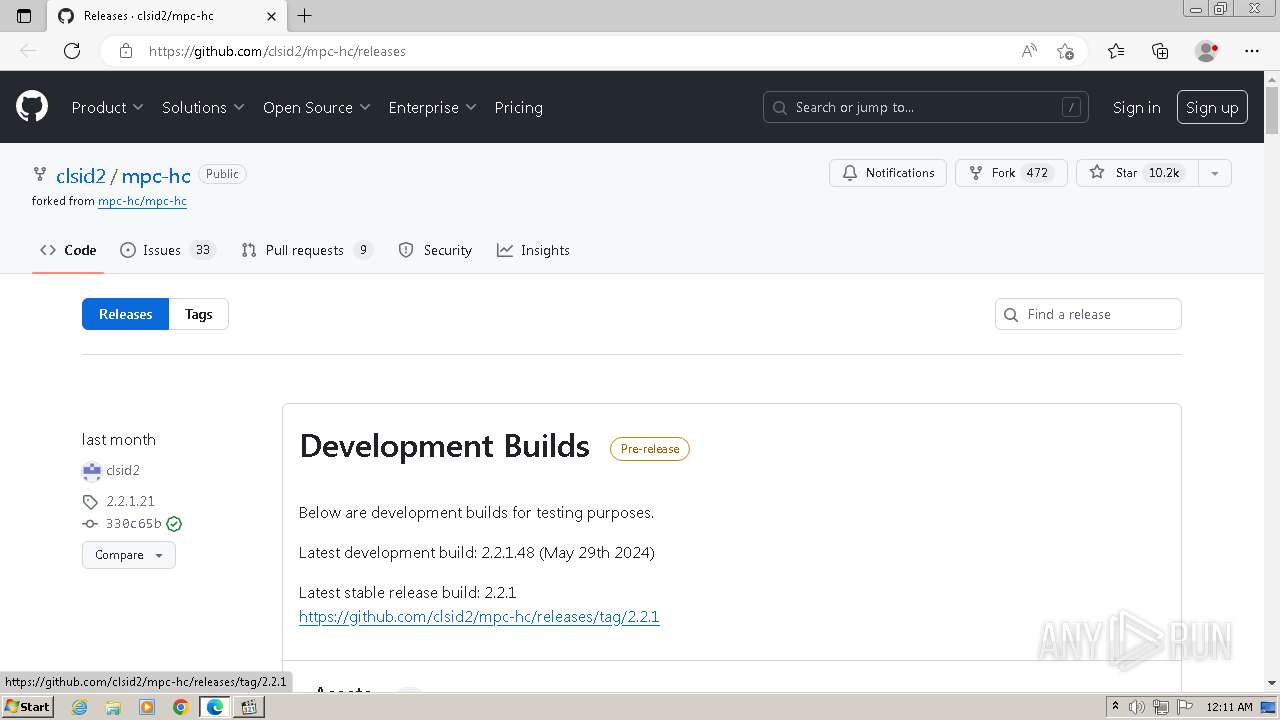This screenshot has width=1280, height=720.
Task: Open the media player taskbar icon
Action: tap(147, 707)
